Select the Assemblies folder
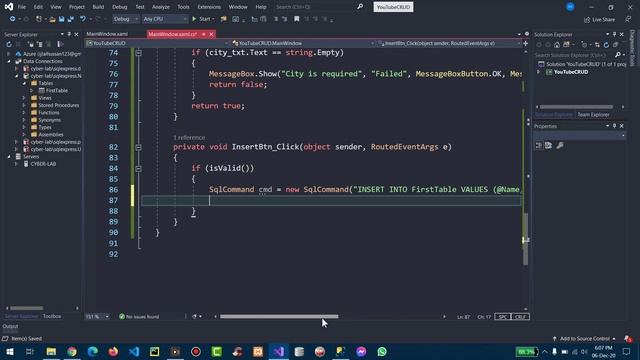The width and height of the screenshot is (640, 360). (x=51, y=135)
